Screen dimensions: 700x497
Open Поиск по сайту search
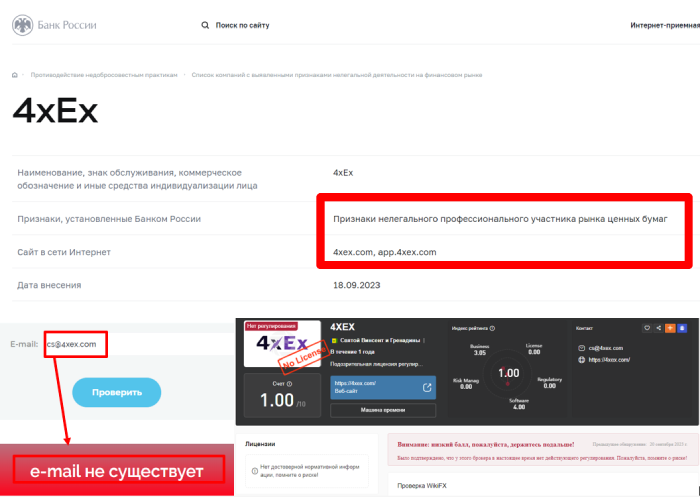click(x=242, y=25)
